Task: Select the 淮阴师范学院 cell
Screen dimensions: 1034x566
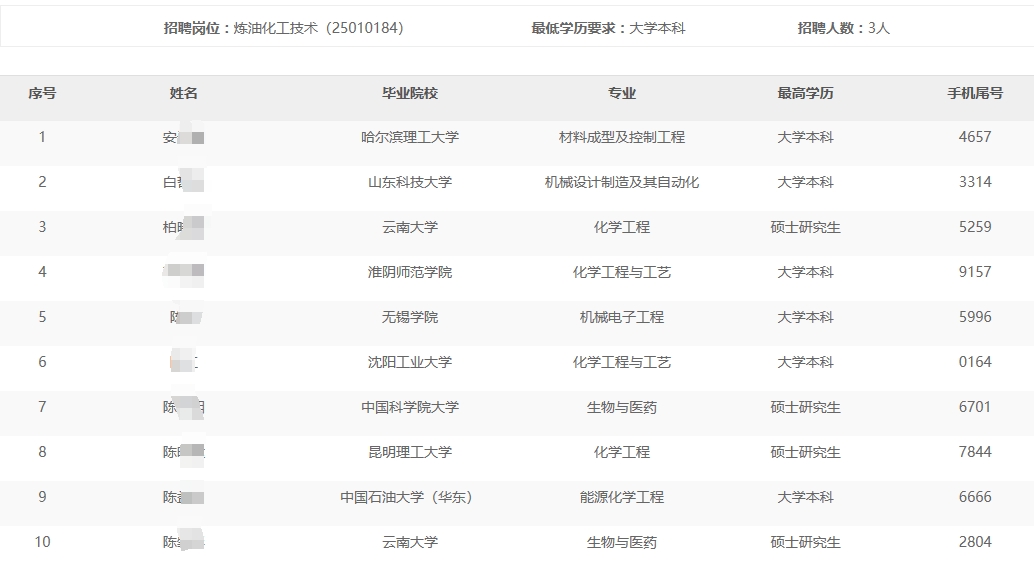Action: coord(410,272)
